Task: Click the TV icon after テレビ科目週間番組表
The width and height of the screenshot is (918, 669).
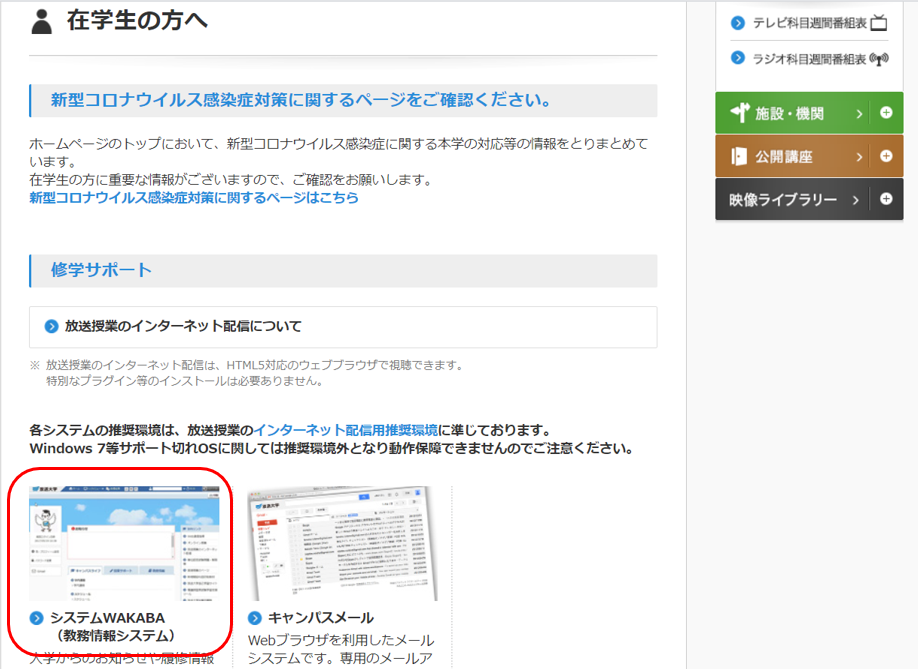Action: (x=879, y=23)
